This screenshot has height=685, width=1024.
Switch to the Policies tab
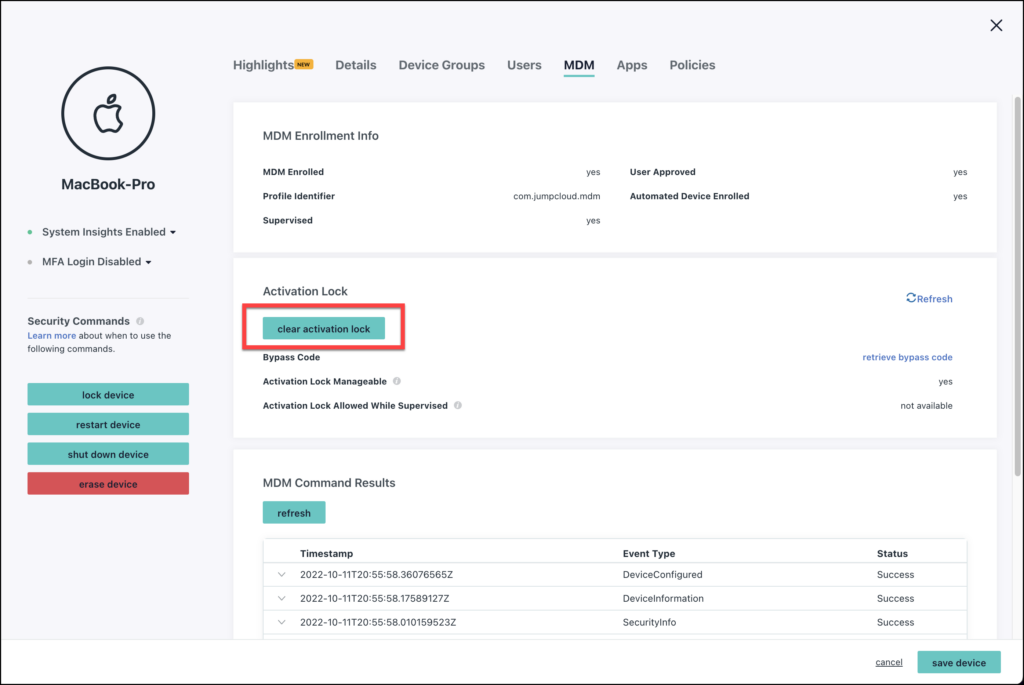click(x=692, y=65)
